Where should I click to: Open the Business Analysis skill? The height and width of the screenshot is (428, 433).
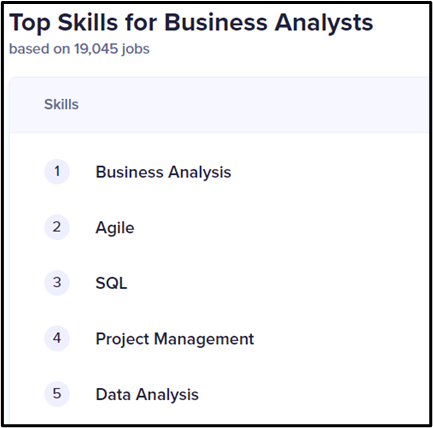click(163, 172)
